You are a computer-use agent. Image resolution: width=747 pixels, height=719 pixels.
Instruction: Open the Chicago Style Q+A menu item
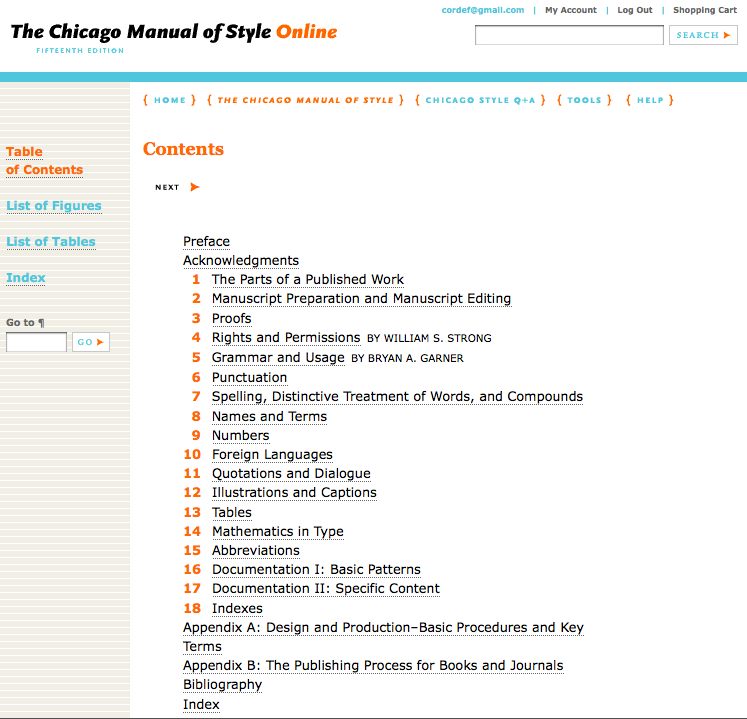(486, 100)
